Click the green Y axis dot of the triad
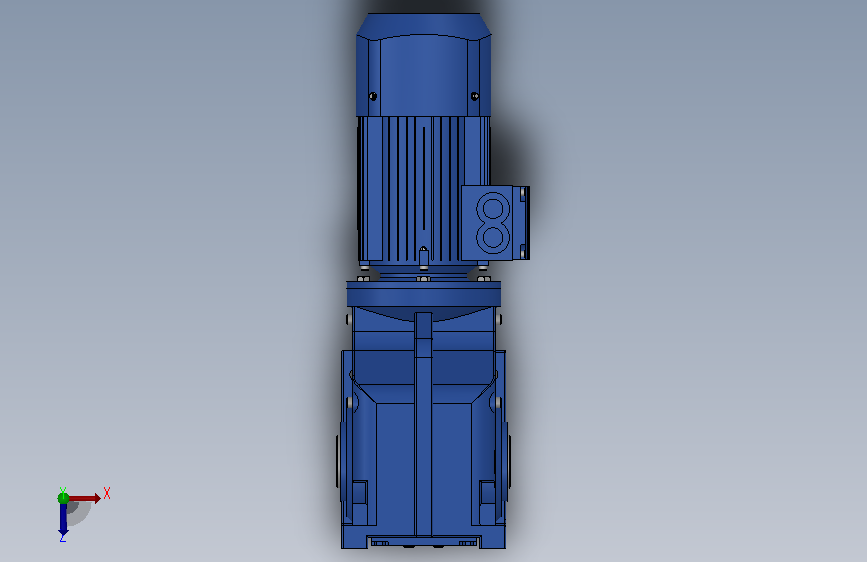The width and height of the screenshot is (867, 562). [63, 498]
